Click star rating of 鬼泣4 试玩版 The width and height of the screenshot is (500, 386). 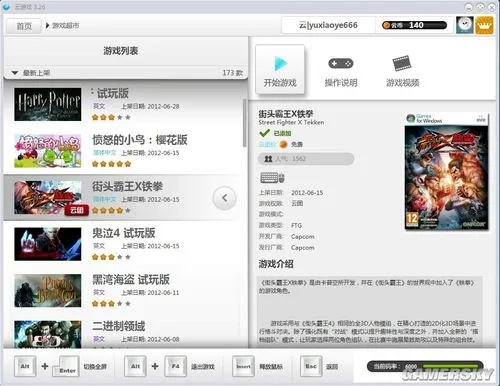click(111, 257)
